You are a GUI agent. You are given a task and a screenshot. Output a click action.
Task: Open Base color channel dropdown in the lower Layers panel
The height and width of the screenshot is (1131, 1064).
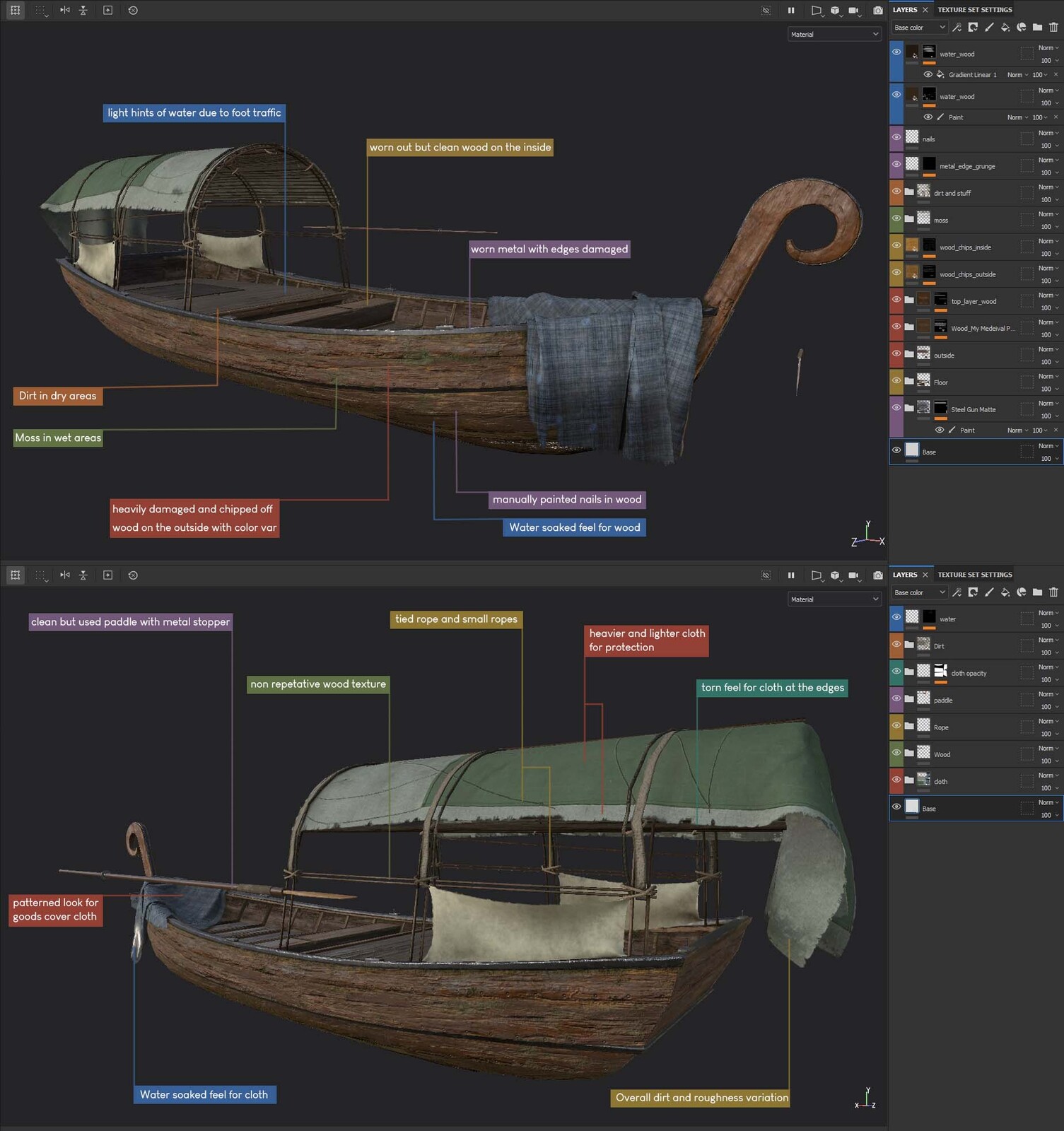click(918, 592)
